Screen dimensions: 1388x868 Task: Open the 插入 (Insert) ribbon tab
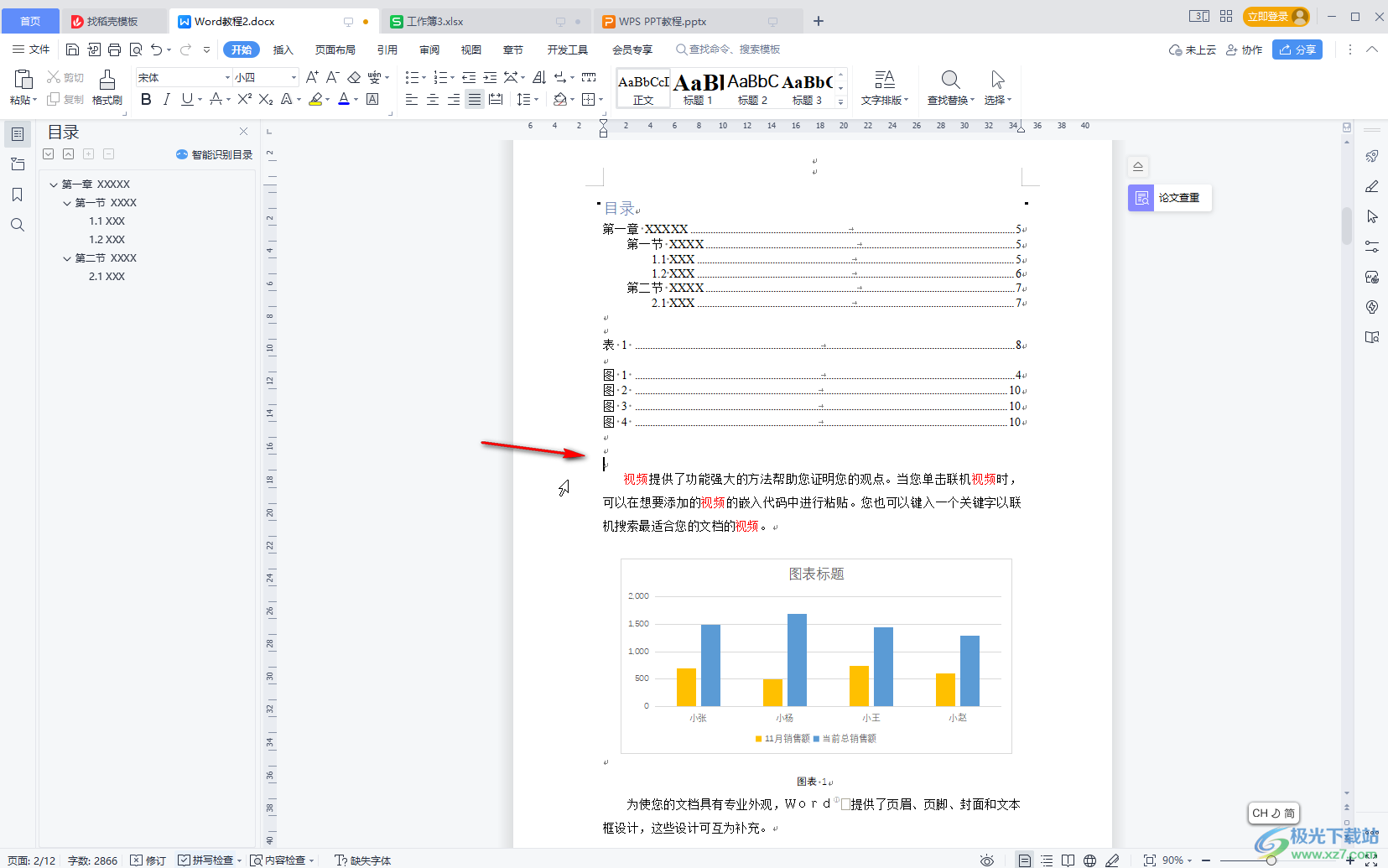coord(283,49)
